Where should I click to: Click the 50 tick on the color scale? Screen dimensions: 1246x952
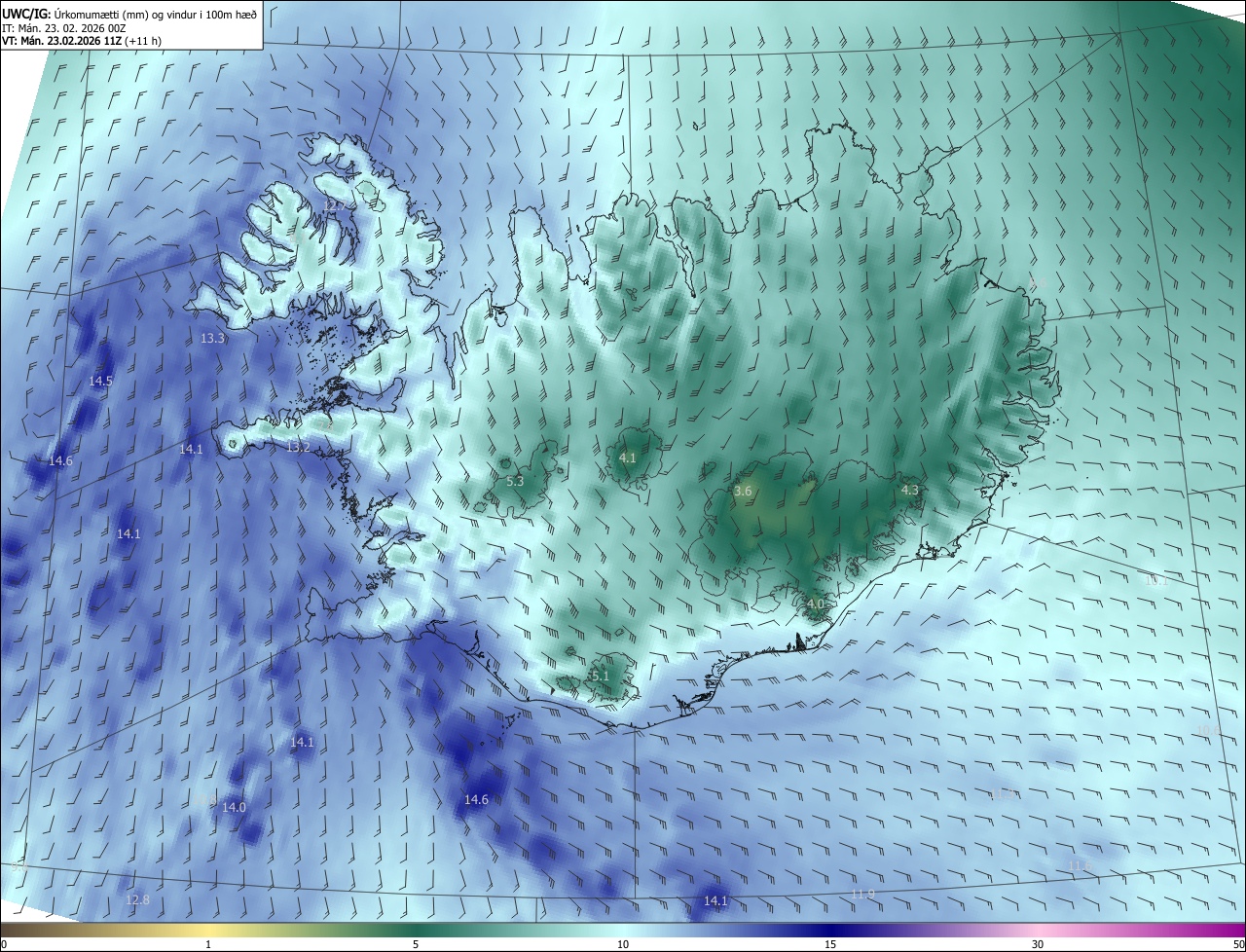[1238, 945]
